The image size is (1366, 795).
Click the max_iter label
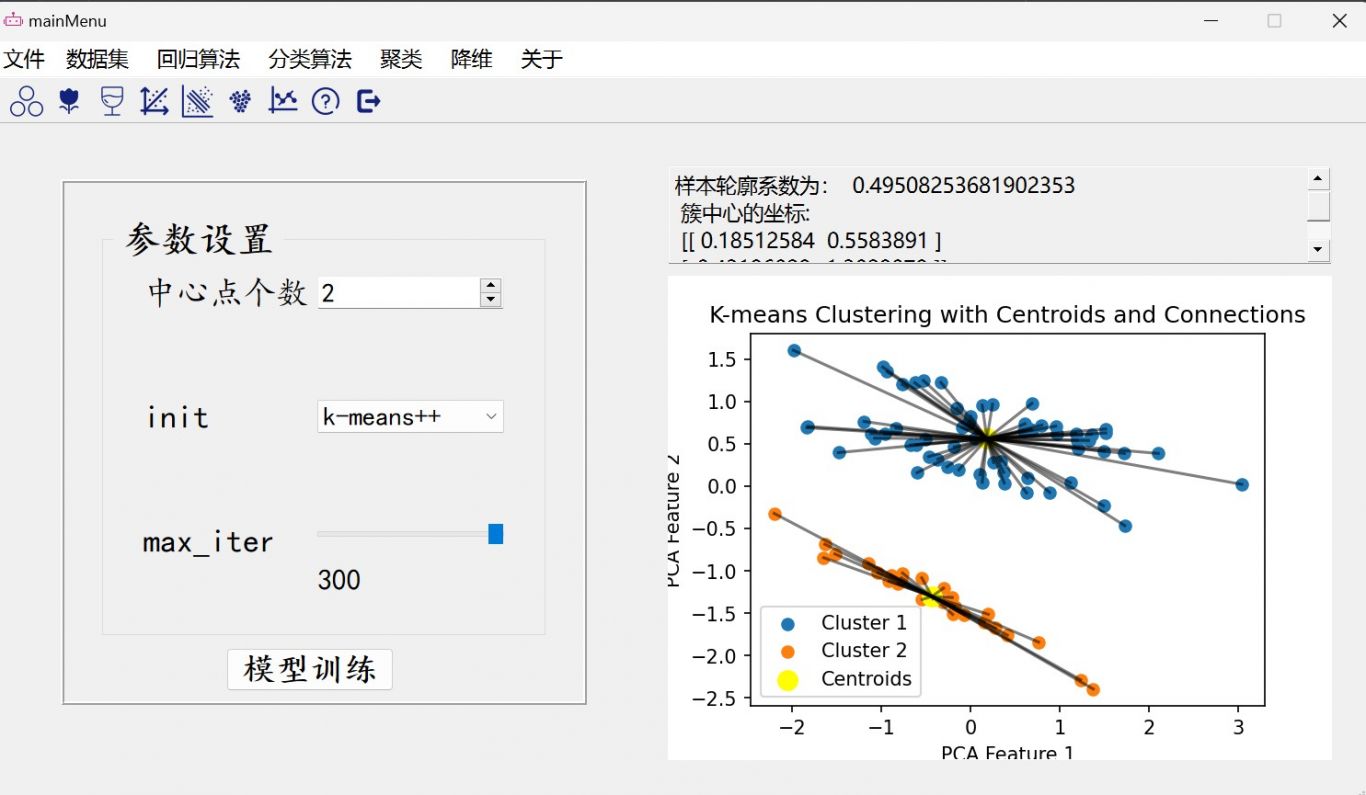(208, 543)
